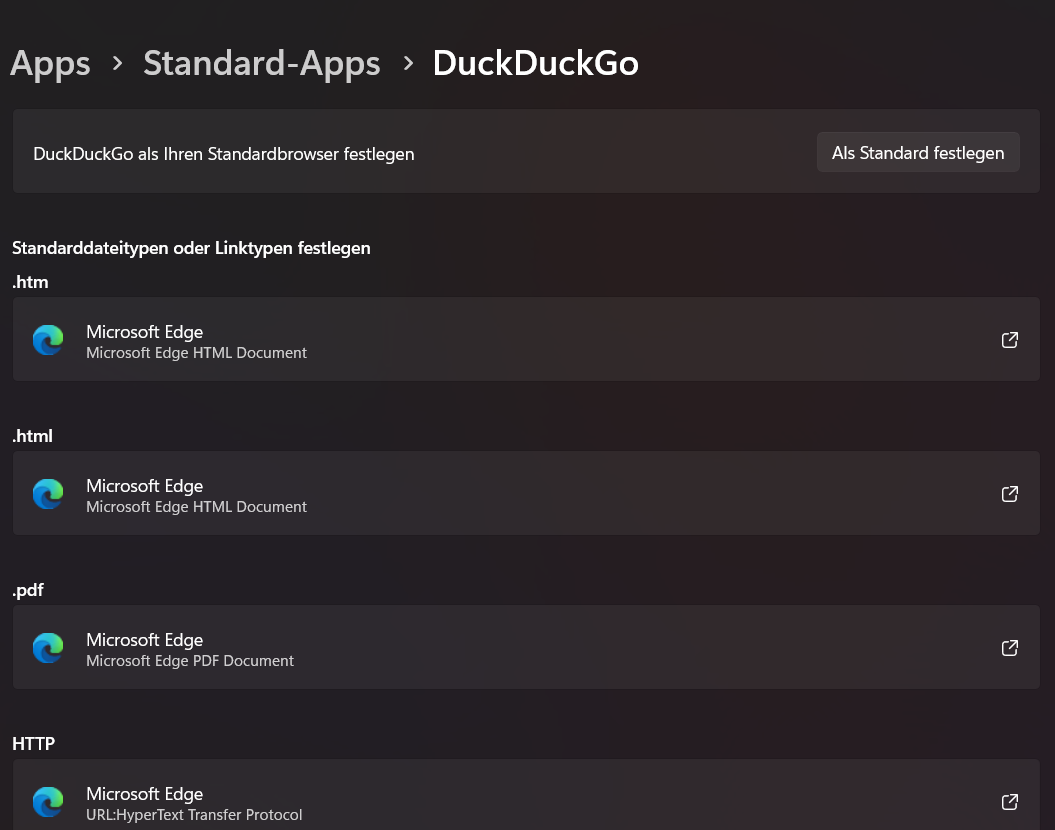This screenshot has width=1055, height=830.
Task: Click the external link icon for .pdf
Action: (1009, 648)
